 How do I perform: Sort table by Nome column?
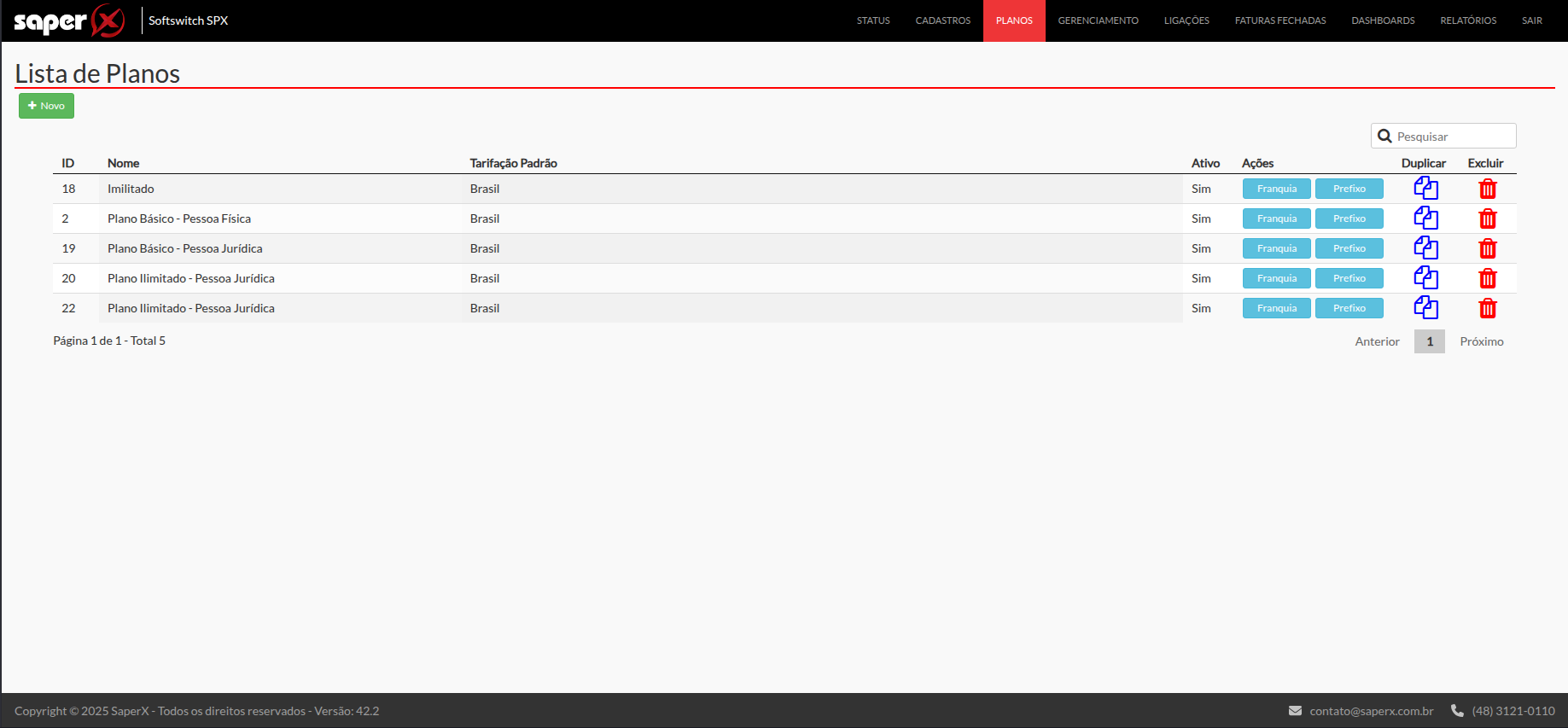pos(123,163)
